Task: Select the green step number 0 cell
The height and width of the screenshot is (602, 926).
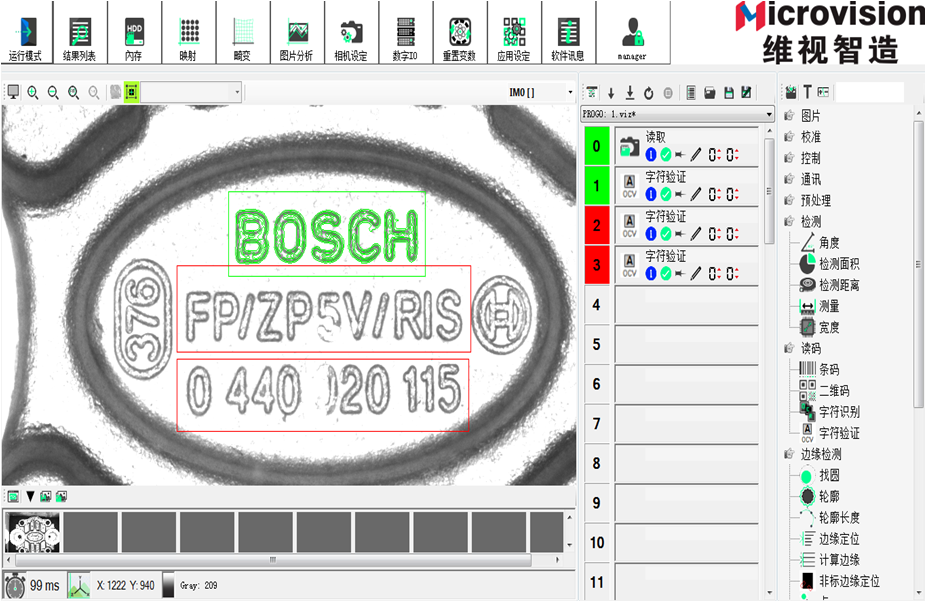Action: click(596, 146)
